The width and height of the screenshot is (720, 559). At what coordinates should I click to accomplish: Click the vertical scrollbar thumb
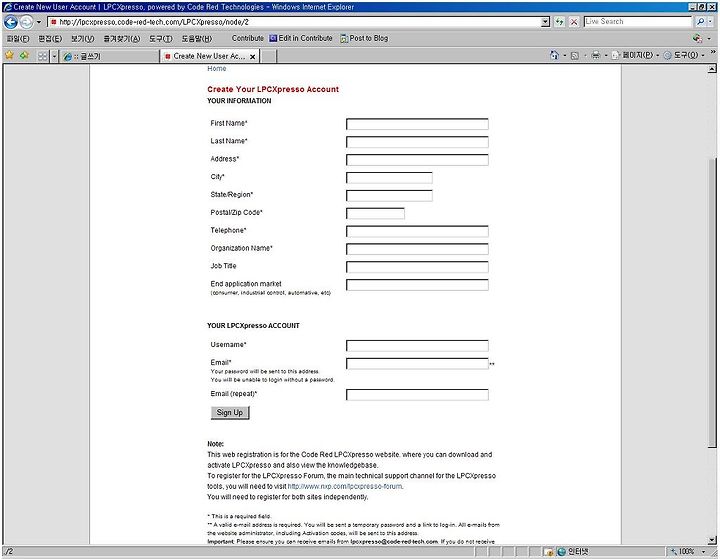[x=712, y=302]
